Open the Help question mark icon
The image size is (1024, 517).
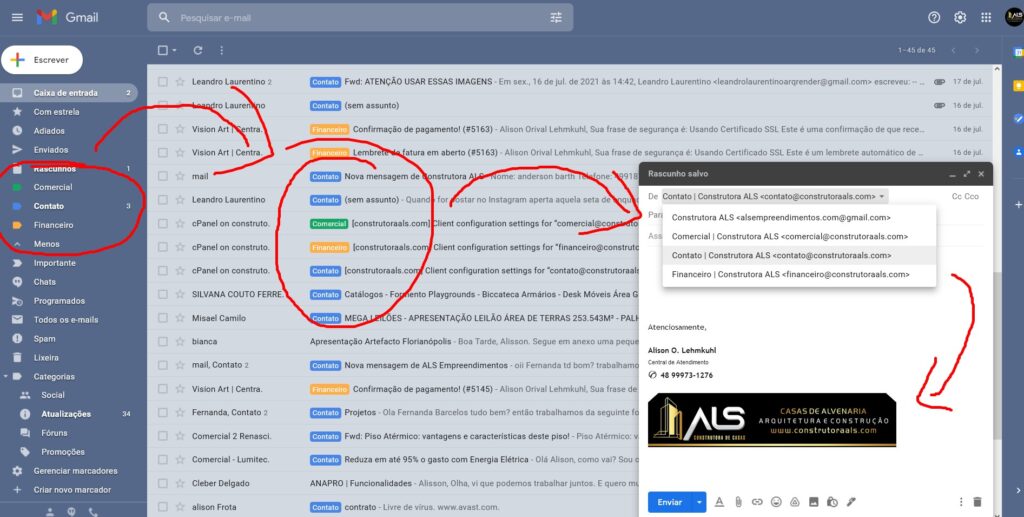(934, 18)
